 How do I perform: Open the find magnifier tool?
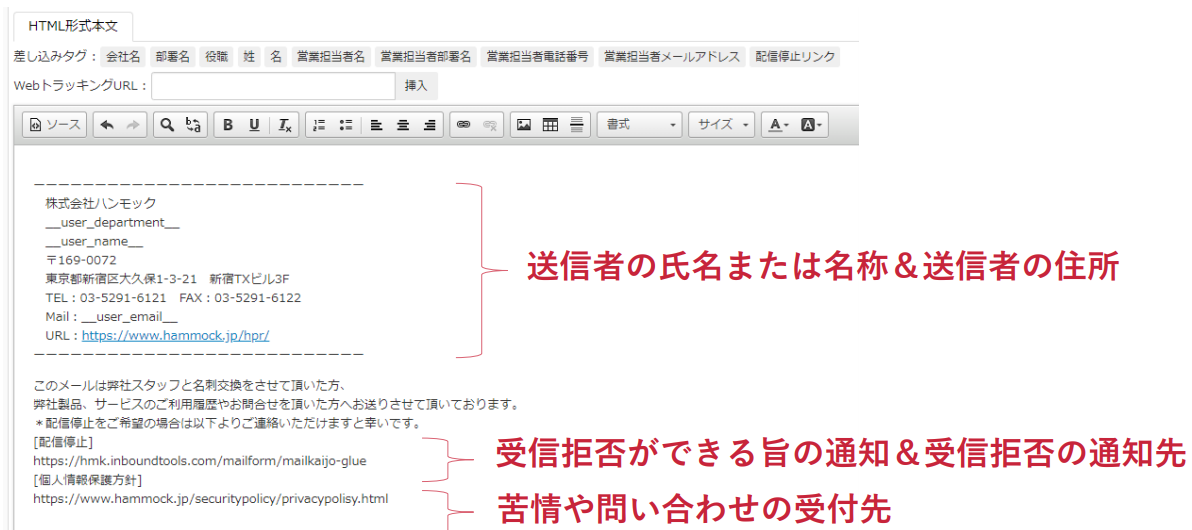pos(166,125)
